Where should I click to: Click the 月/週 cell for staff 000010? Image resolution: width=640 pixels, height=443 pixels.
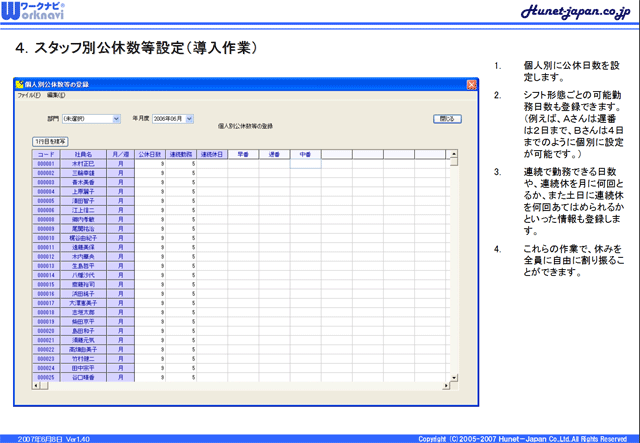click(x=120, y=239)
